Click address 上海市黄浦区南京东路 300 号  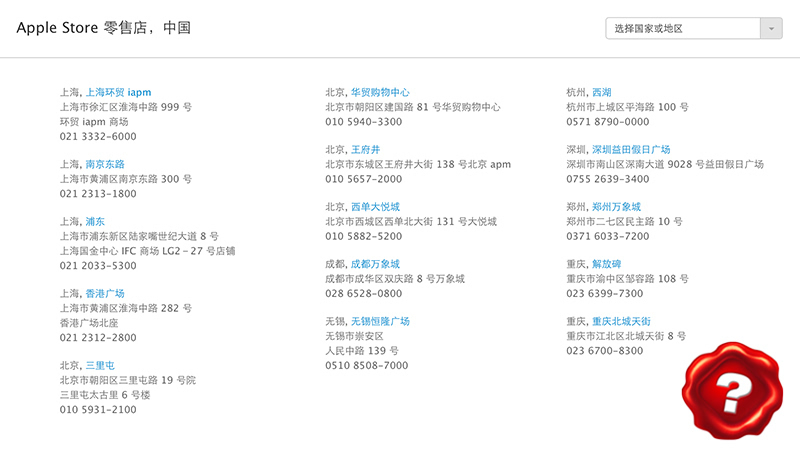[126, 179]
